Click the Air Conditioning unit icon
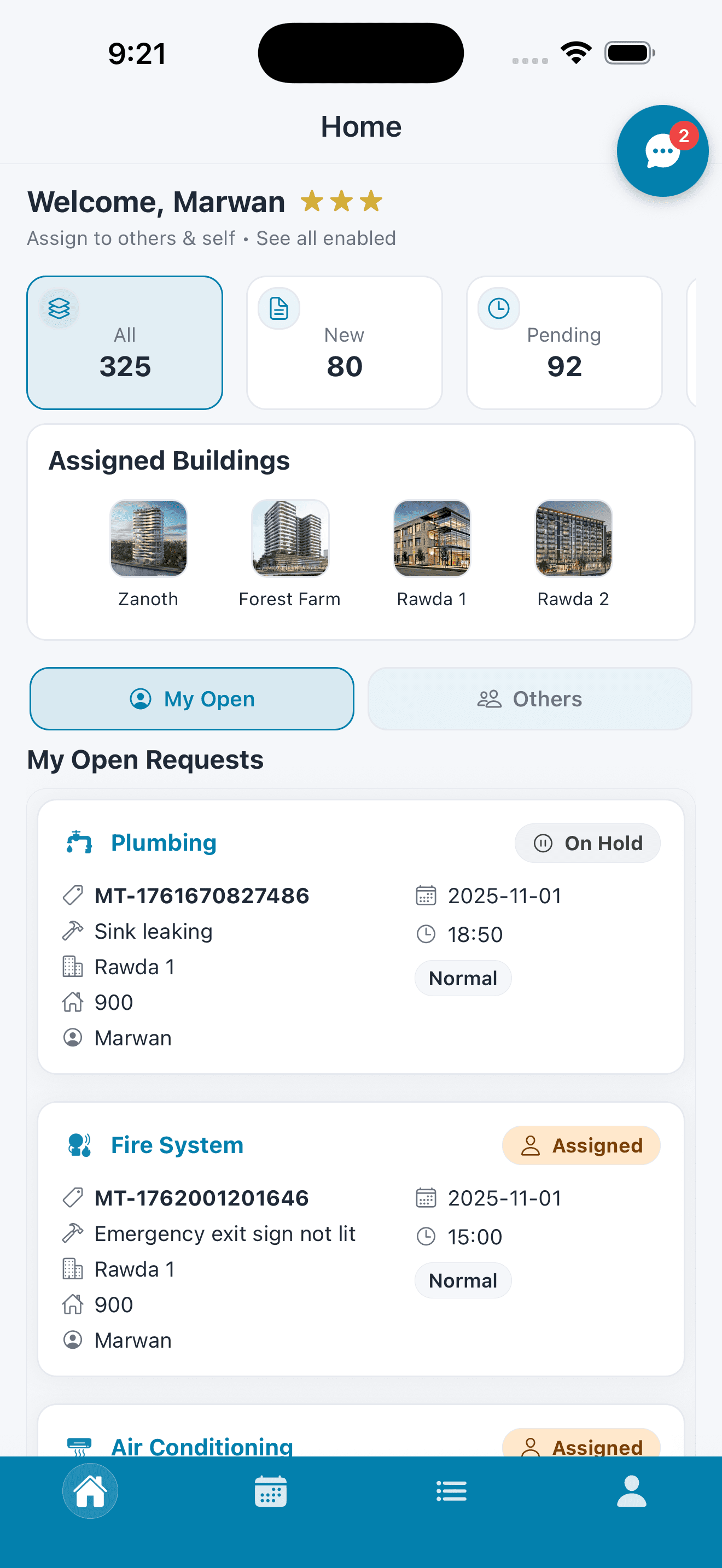Screen dimensions: 722x1568 pos(79,1447)
